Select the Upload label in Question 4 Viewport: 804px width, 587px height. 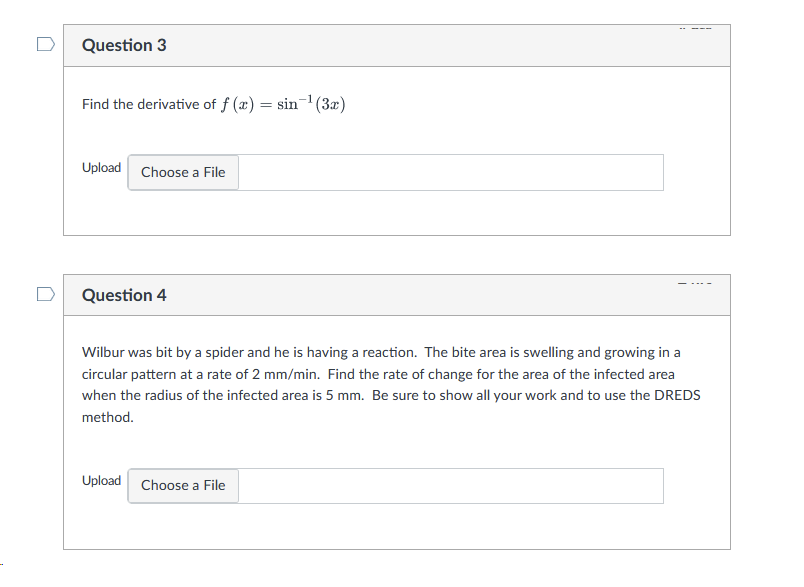click(x=101, y=480)
